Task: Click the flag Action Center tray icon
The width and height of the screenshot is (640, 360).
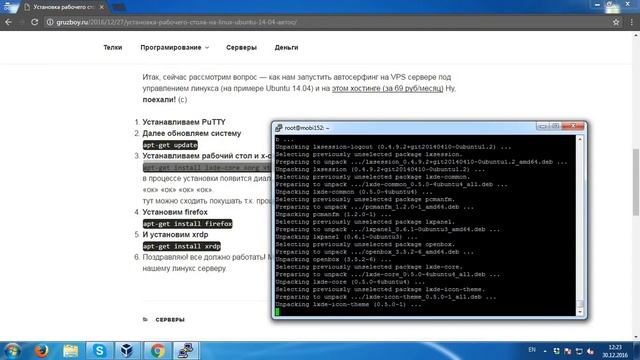Action: (568, 351)
